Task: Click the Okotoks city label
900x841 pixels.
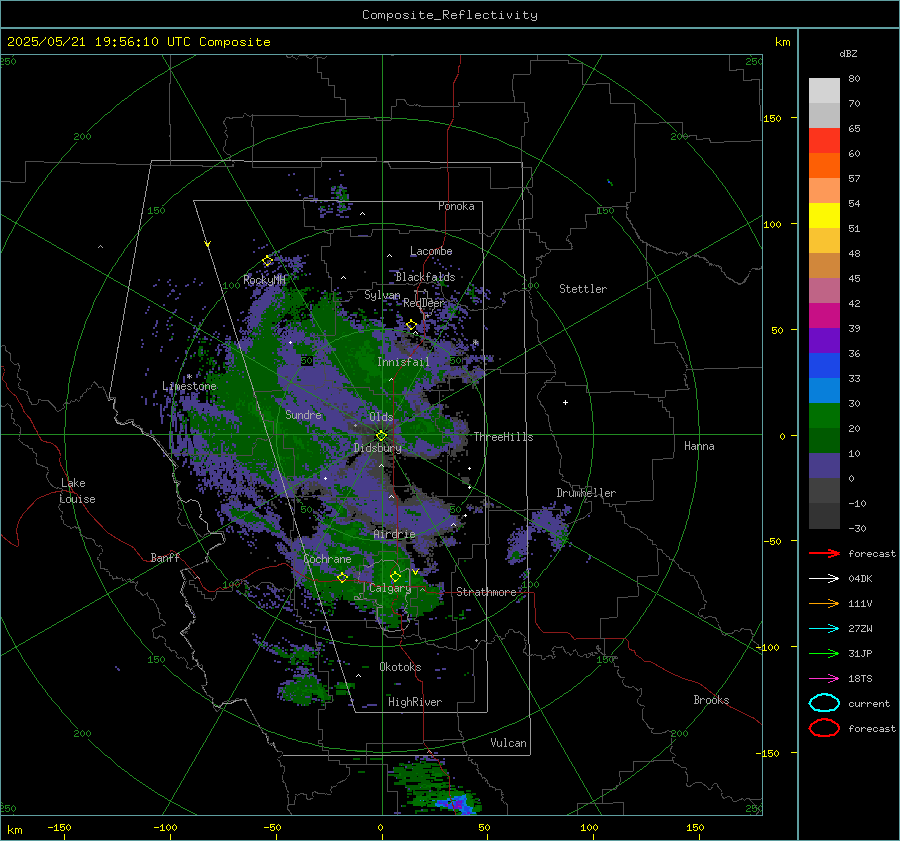Action: tap(400, 667)
